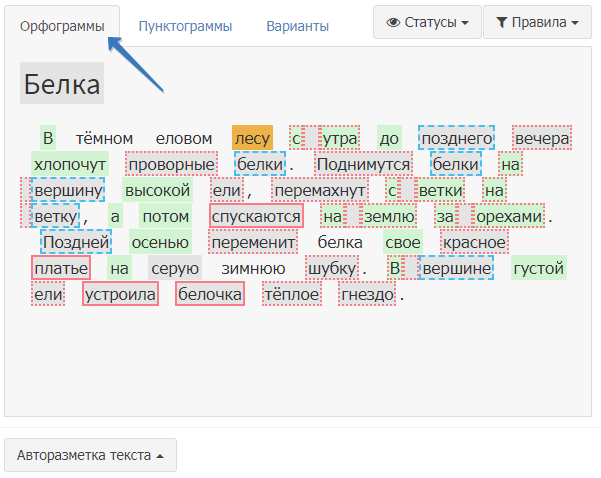Expand the Авторазметка текста dropdown
The image size is (601, 478).
pyautogui.click(x=90, y=455)
